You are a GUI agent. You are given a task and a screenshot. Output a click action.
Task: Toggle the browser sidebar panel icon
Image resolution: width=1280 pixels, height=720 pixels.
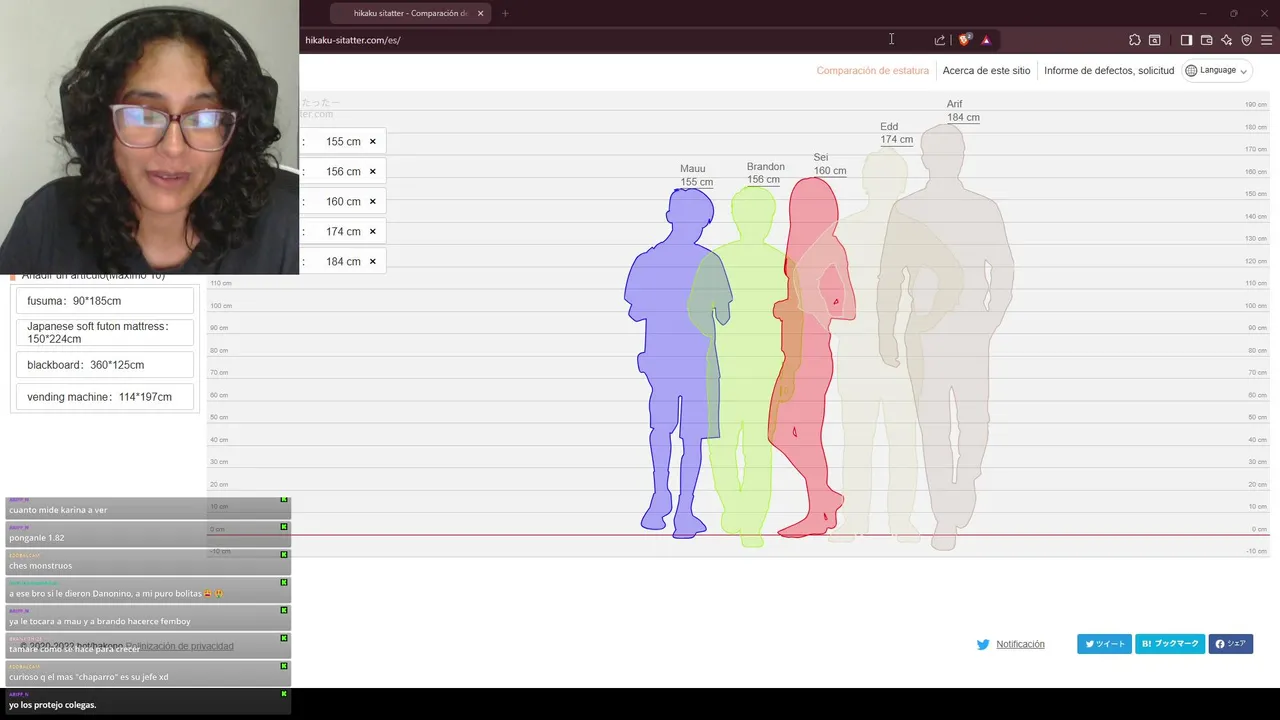[1186, 40]
